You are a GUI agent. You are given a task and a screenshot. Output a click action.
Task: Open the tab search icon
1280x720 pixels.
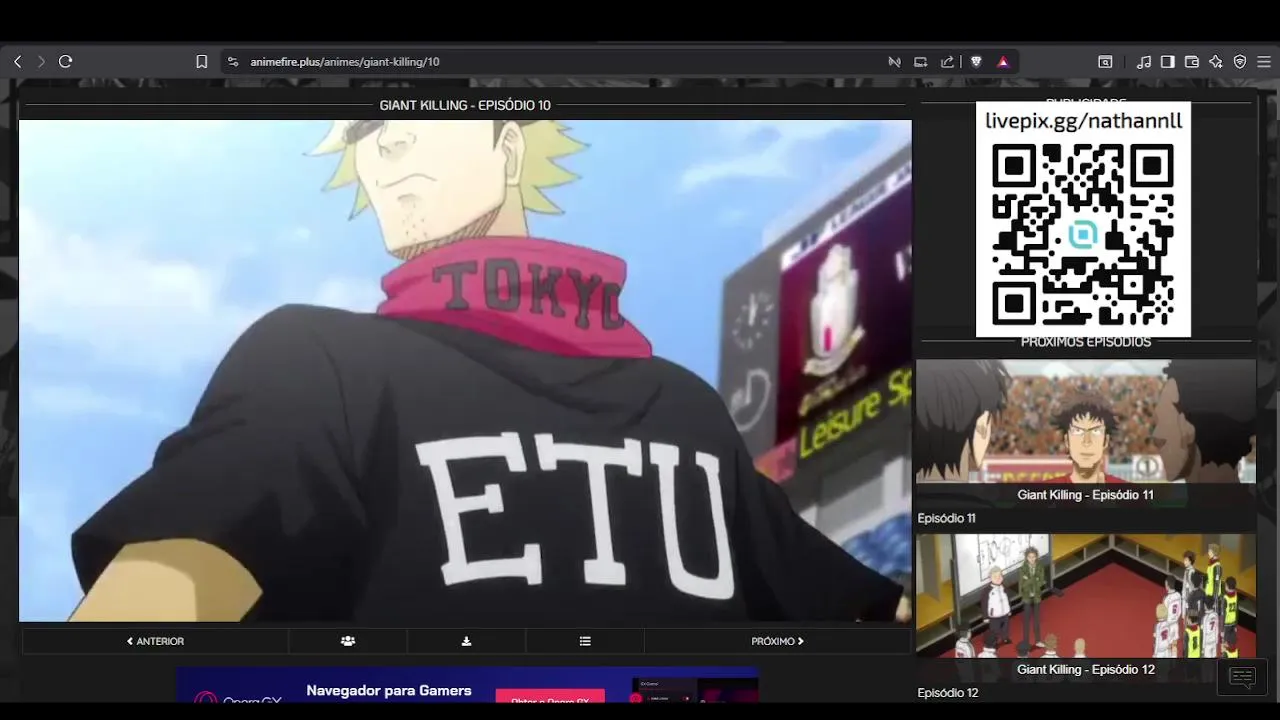point(1105,61)
